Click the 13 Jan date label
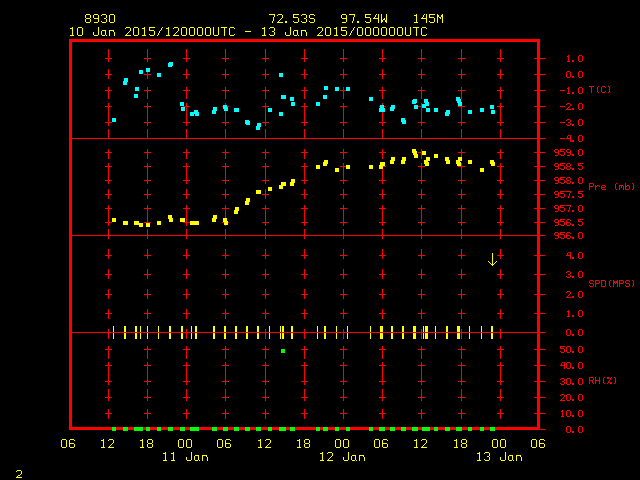Image resolution: width=640 pixels, height=480 pixels. (499, 457)
